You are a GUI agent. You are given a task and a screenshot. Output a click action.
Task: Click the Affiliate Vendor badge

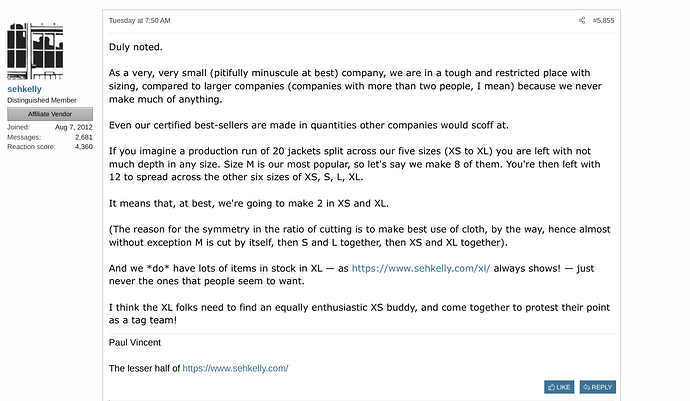pos(50,114)
